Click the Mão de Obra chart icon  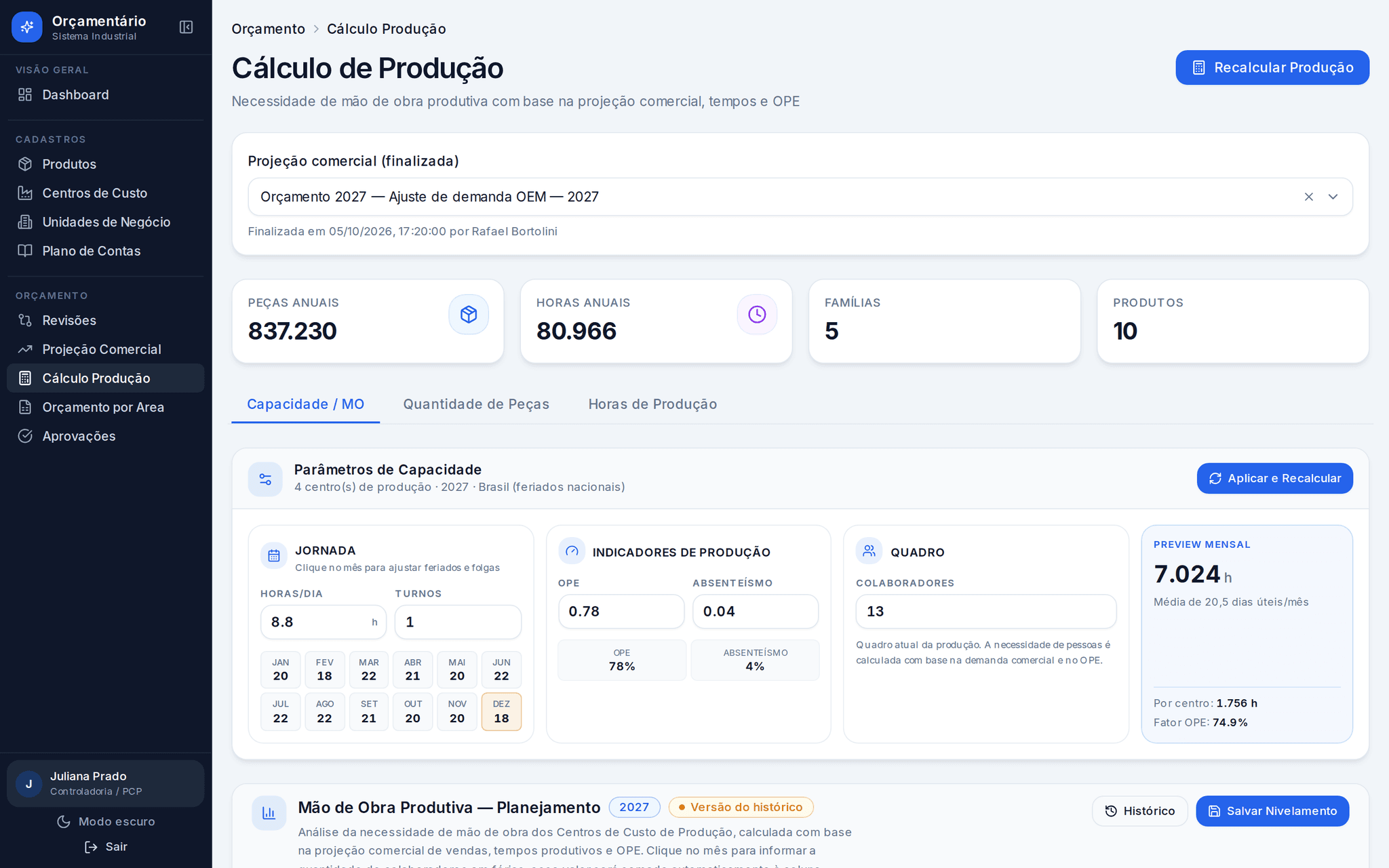pos(269,813)
